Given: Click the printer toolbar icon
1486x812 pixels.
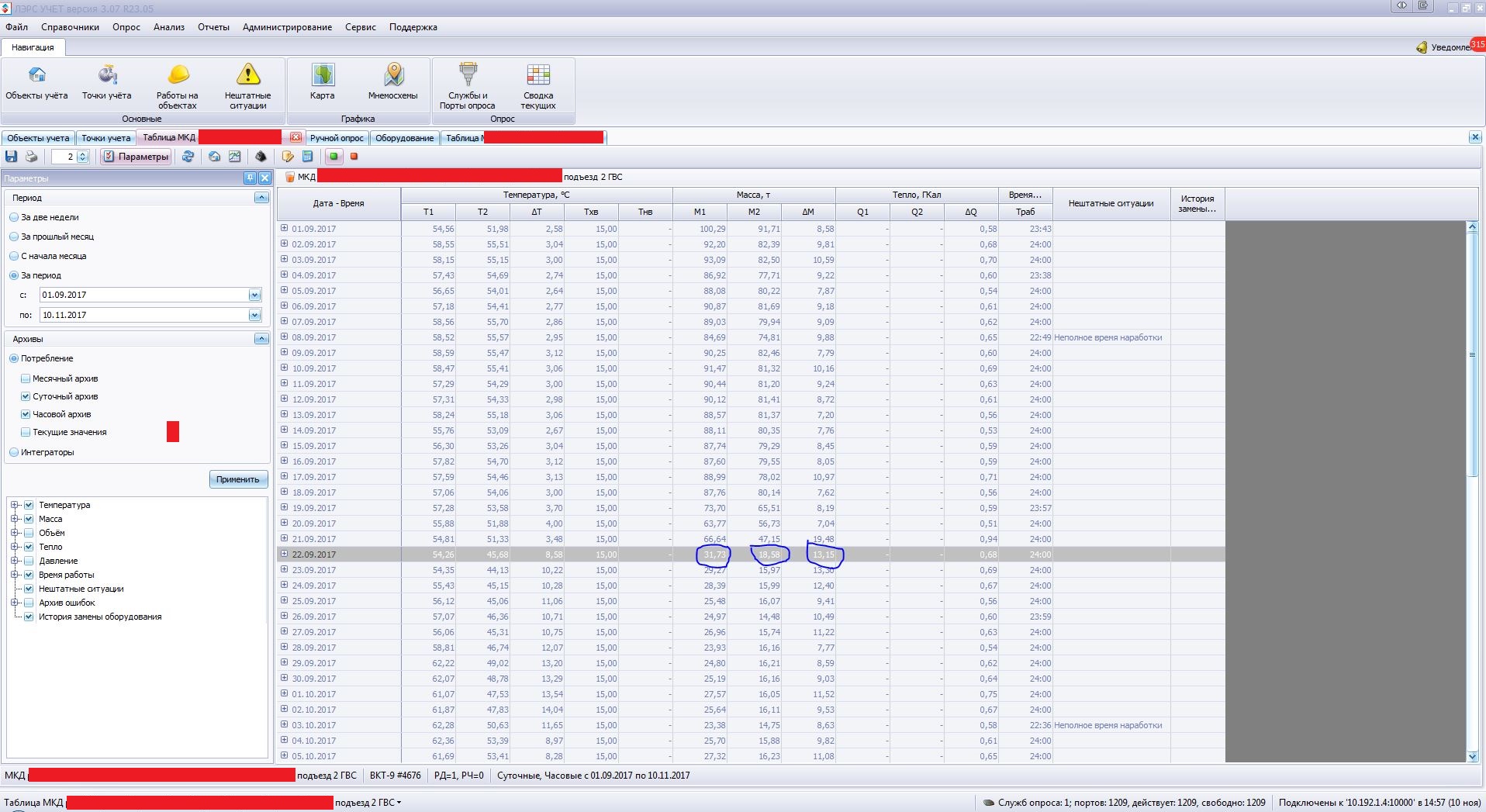Looking at the screenshot, I should [x=32, y=157].
